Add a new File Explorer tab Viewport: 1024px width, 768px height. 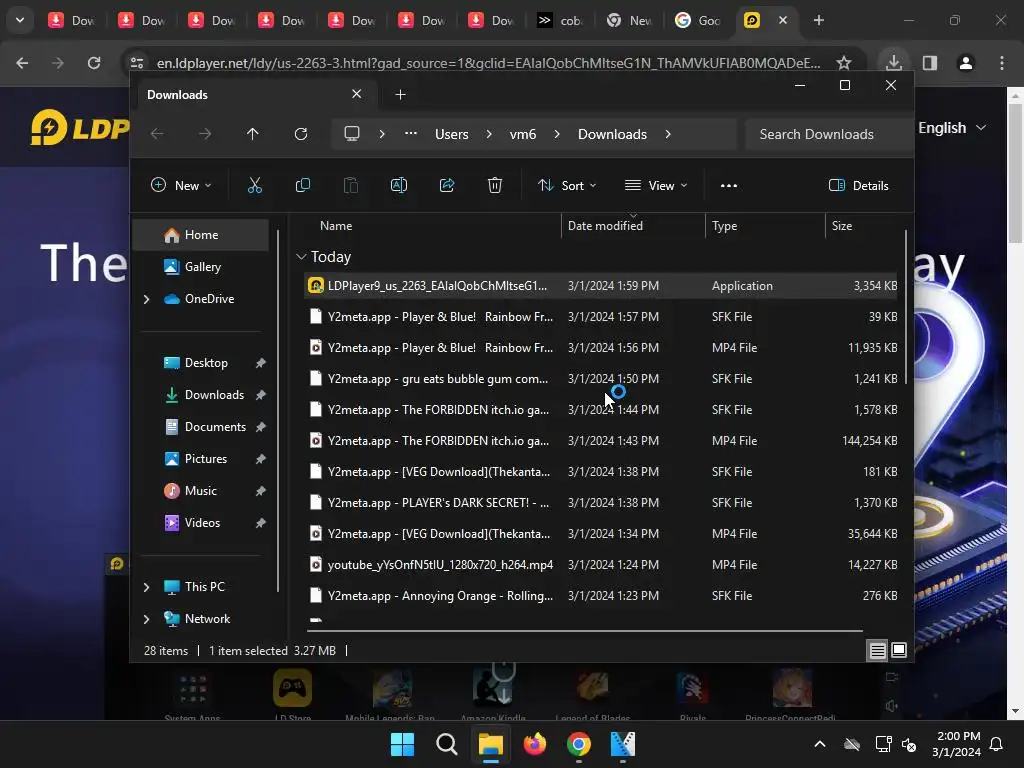[400, 95]
